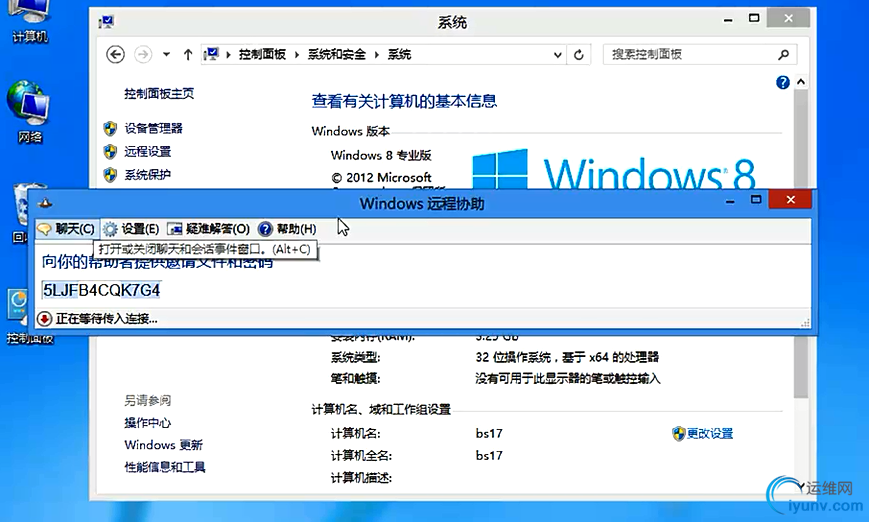The width and height of the screenshot is (869, 522).
Task: Click the shield icon beside 系统保护
Action: click(110, 175)
